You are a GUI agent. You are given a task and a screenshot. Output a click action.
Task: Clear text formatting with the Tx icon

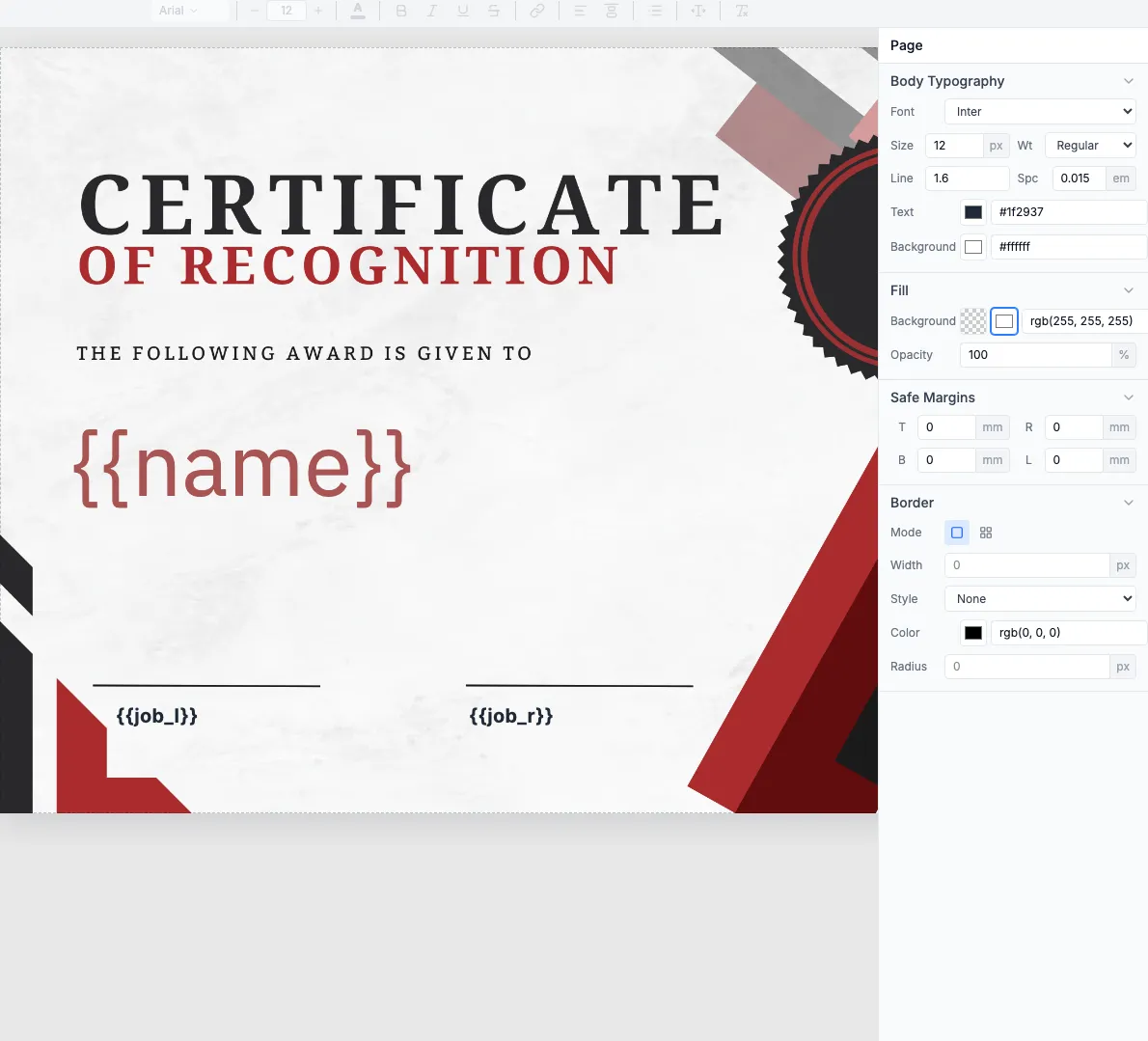(x=741, y=11)
